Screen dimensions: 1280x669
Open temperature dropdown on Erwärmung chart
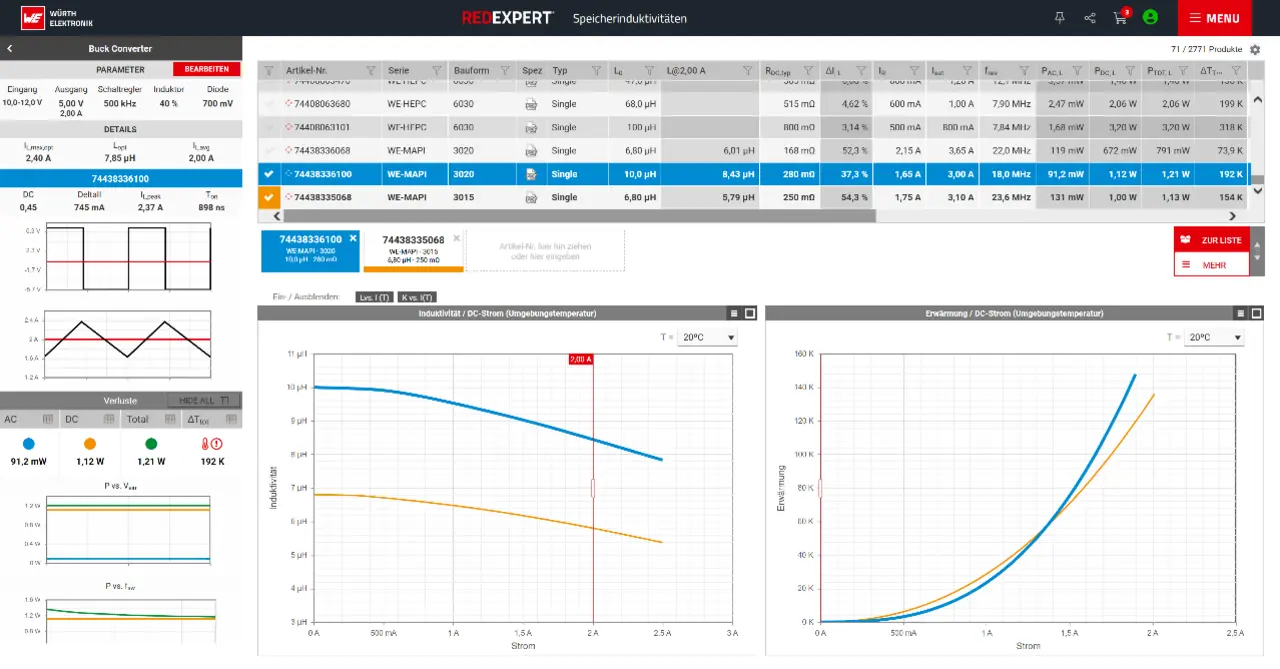tap(1214, 338)
